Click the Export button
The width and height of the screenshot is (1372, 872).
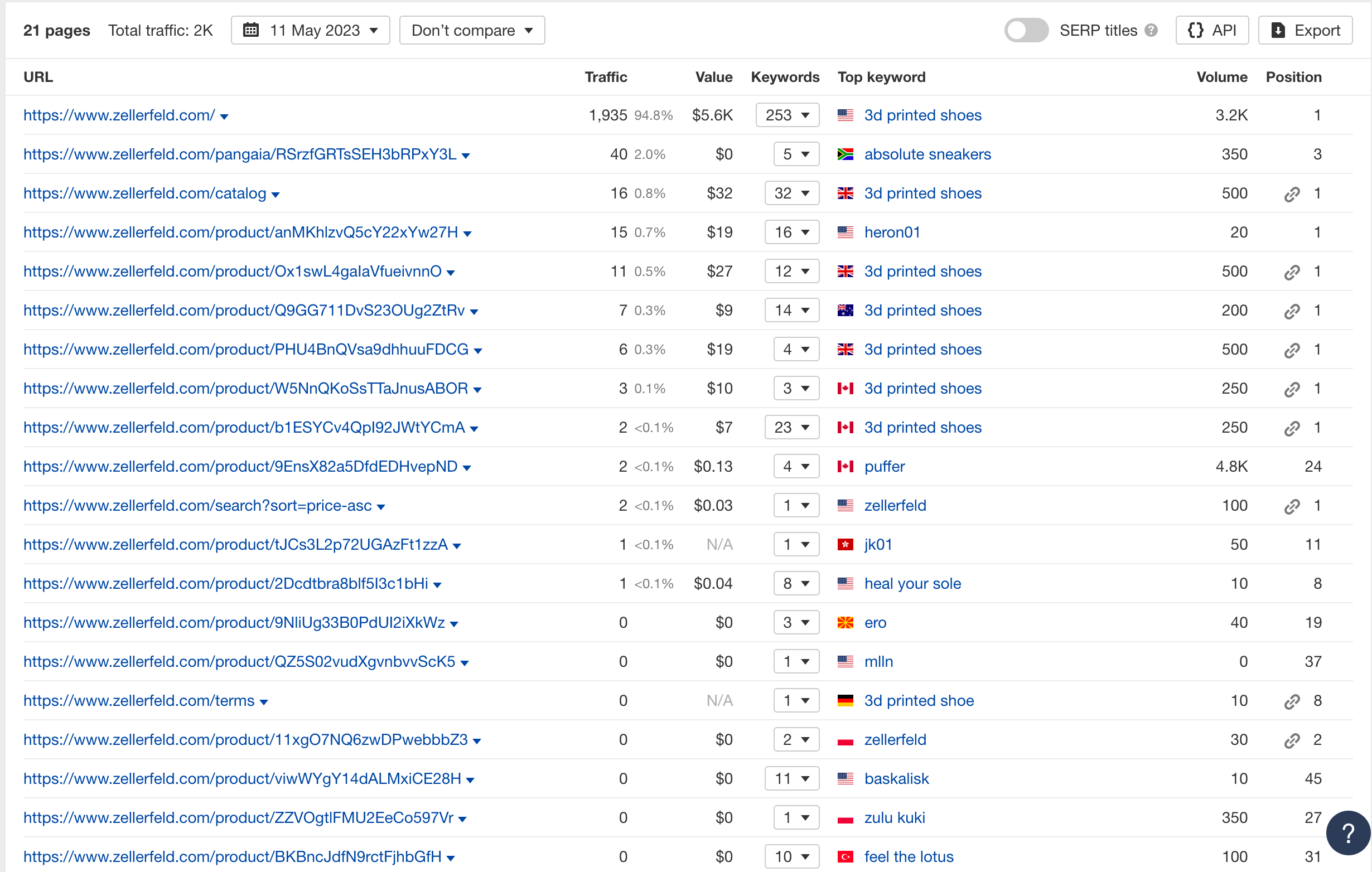[1305, 30]
